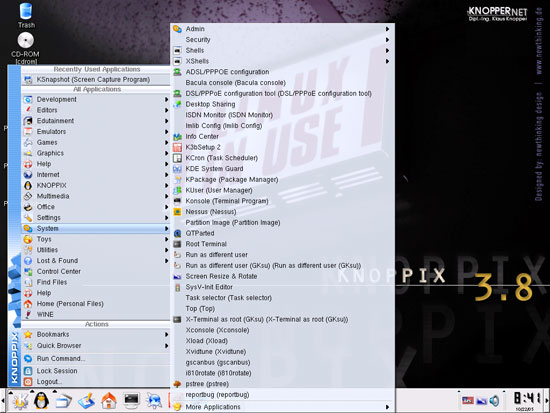Image resolution: width=550 pixels, height=413 pixels.
Task: Launch Xconsole (Xconsole) entry
Action: (x=283, y=330)
